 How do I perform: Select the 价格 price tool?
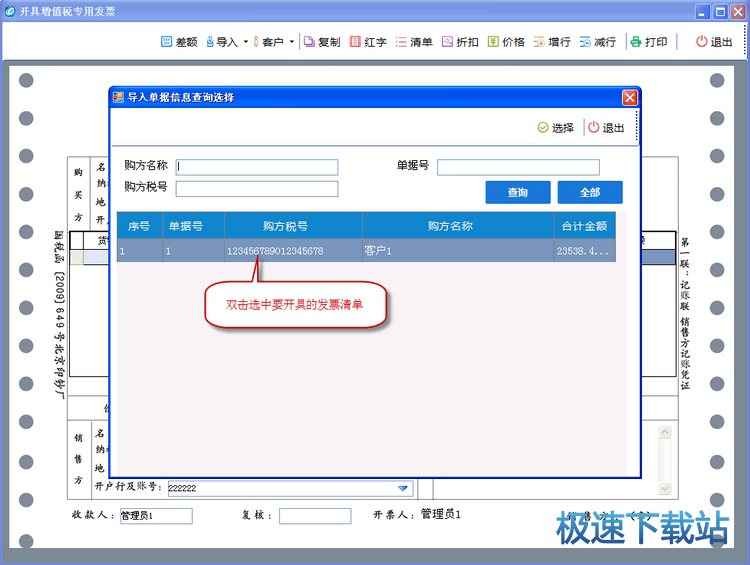pos(493,42)
